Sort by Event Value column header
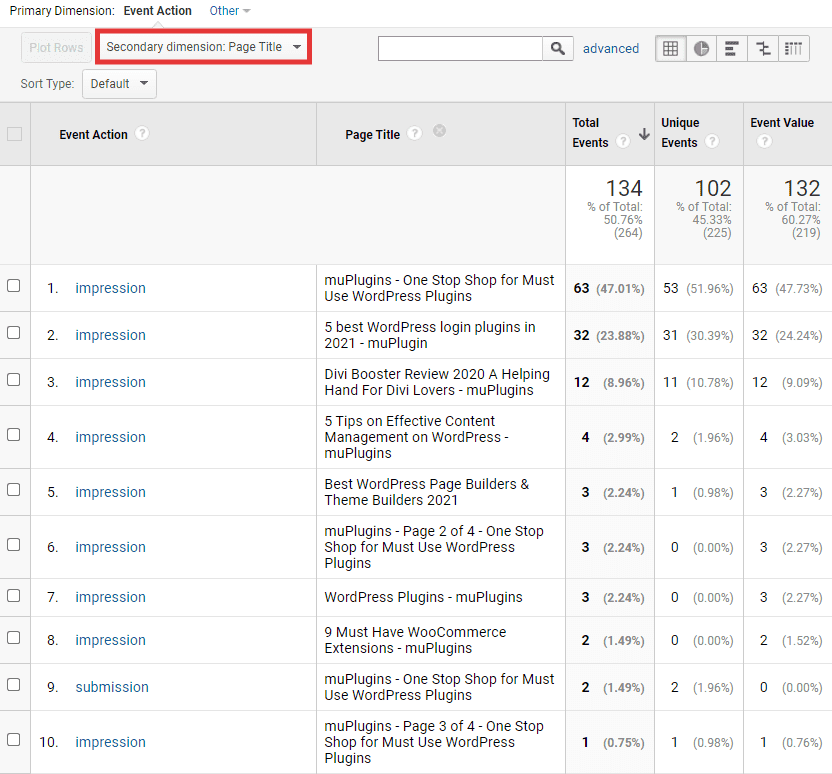Image resolution: width=832 pixels, height=774 pixels. click(782, 123)
